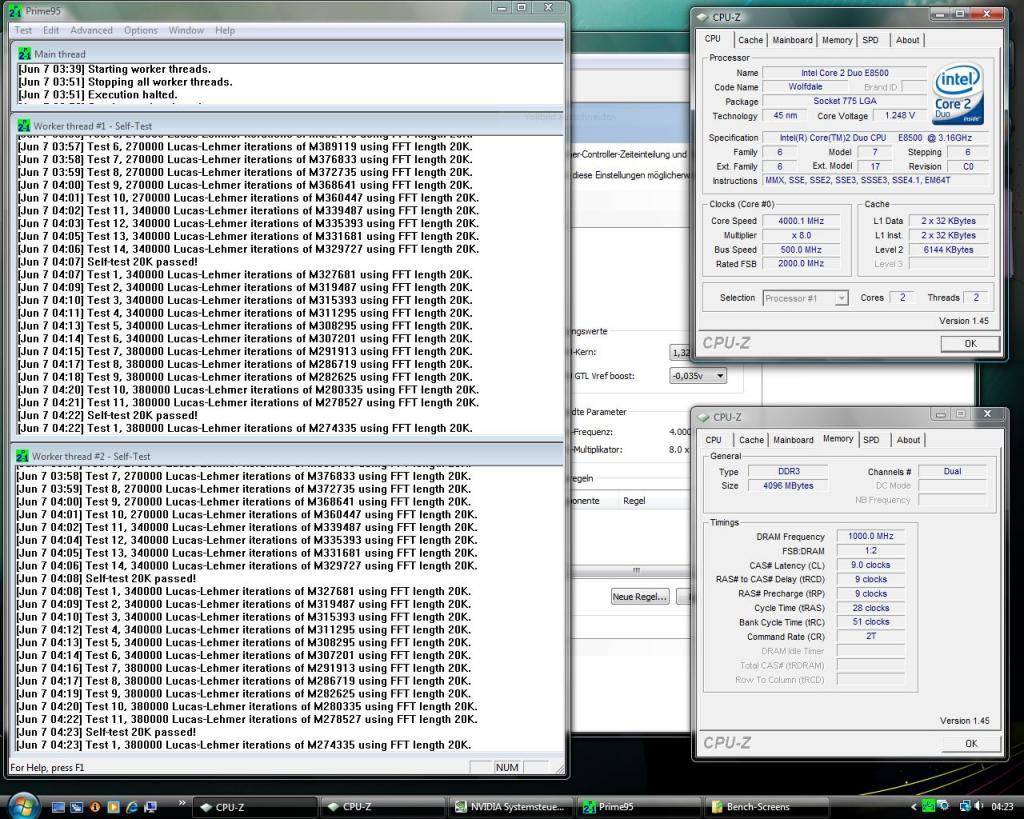Screen dimensions: 1024x819
Task: Open Prime95 Help menu
Action: 225,30
